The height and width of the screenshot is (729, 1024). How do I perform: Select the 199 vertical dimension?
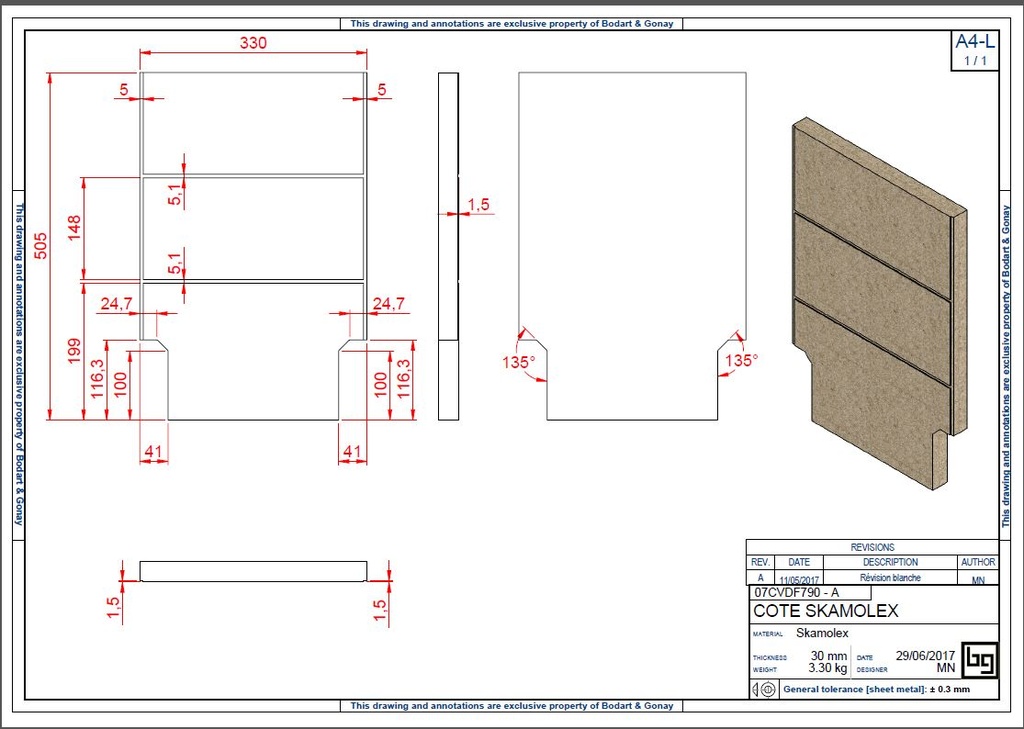[x=74, y=350]
